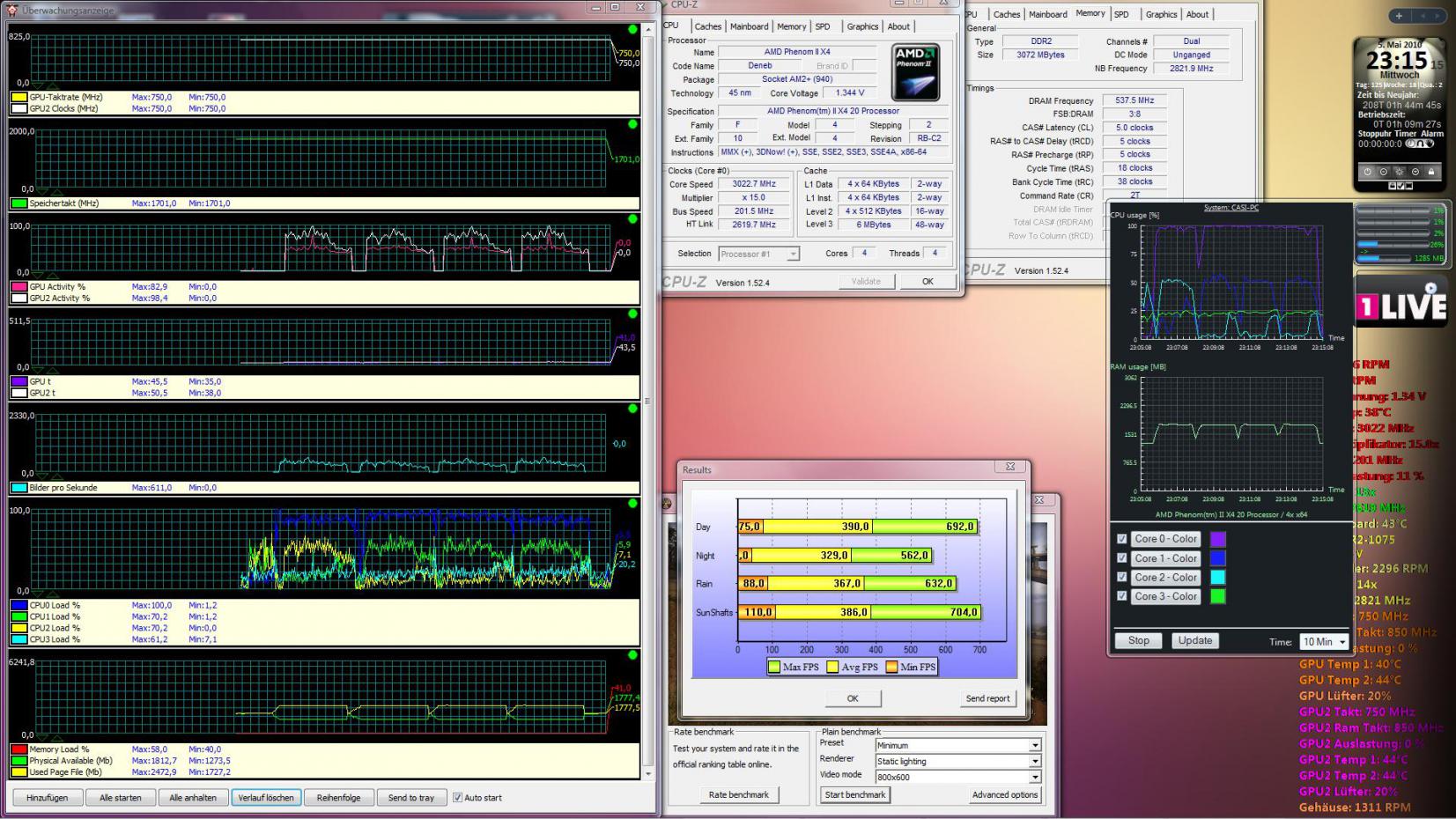Click Update in the CPU usage gadget
The height and width of the screenshot is (819, 1456).
tap(1195, 641)
